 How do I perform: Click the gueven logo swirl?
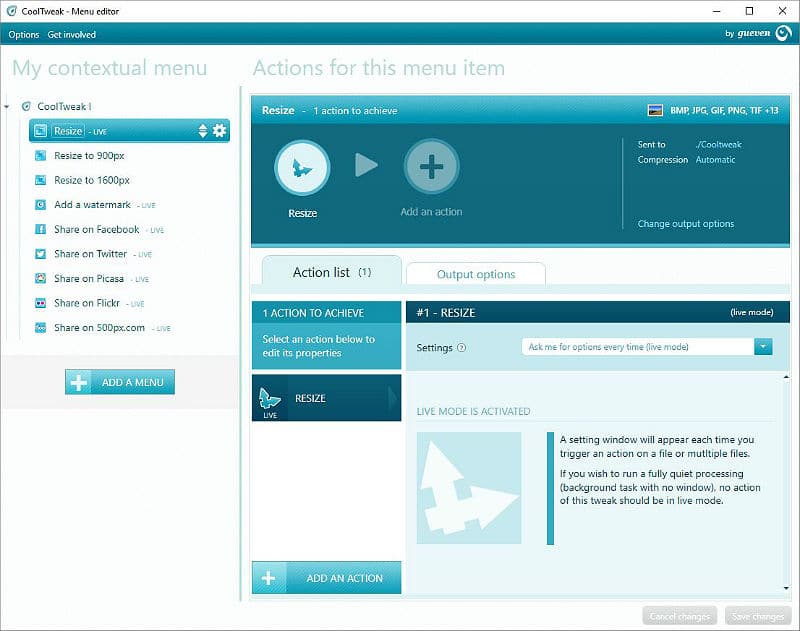point(784,34)
